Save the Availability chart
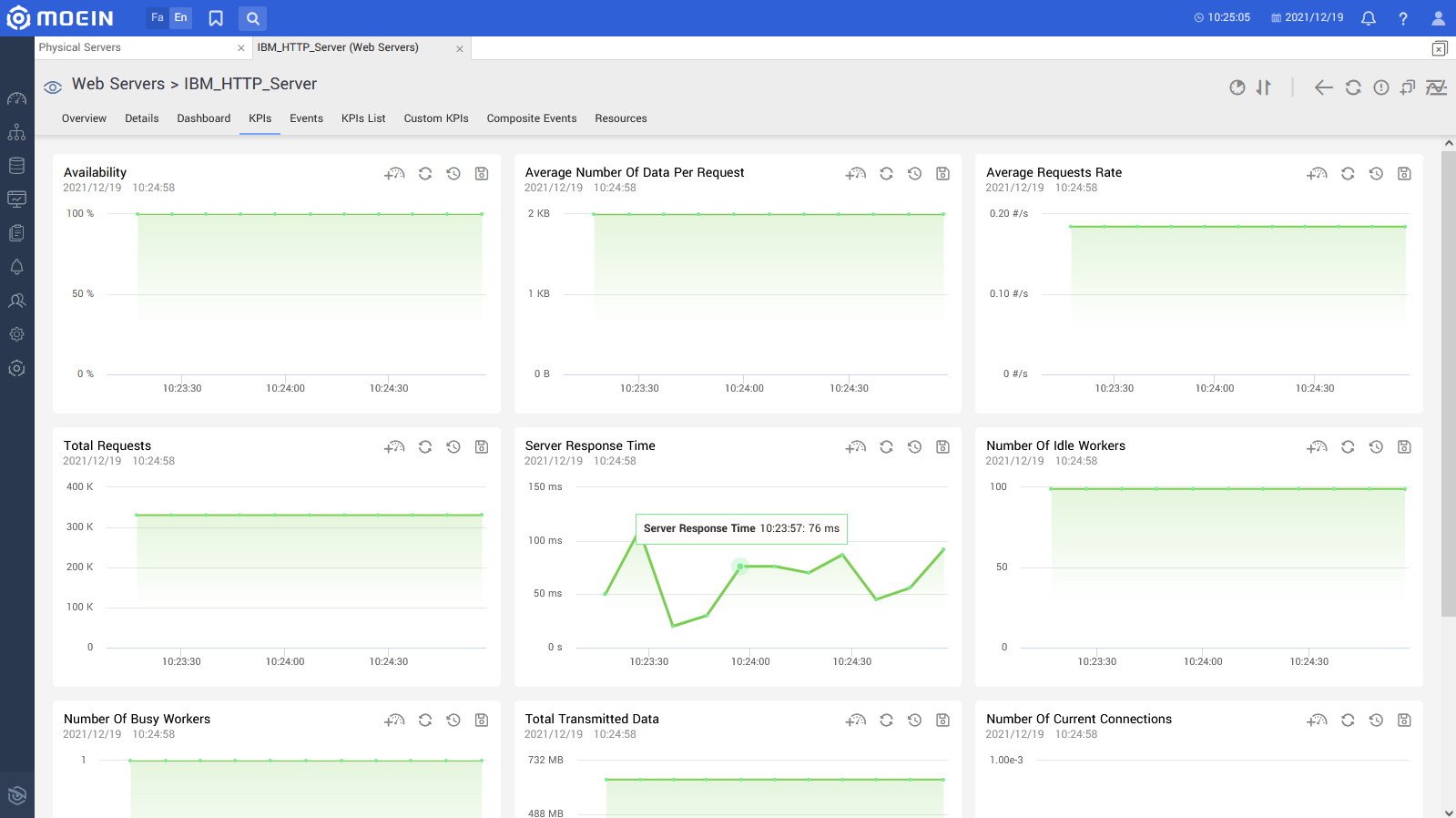 [482, 173]
